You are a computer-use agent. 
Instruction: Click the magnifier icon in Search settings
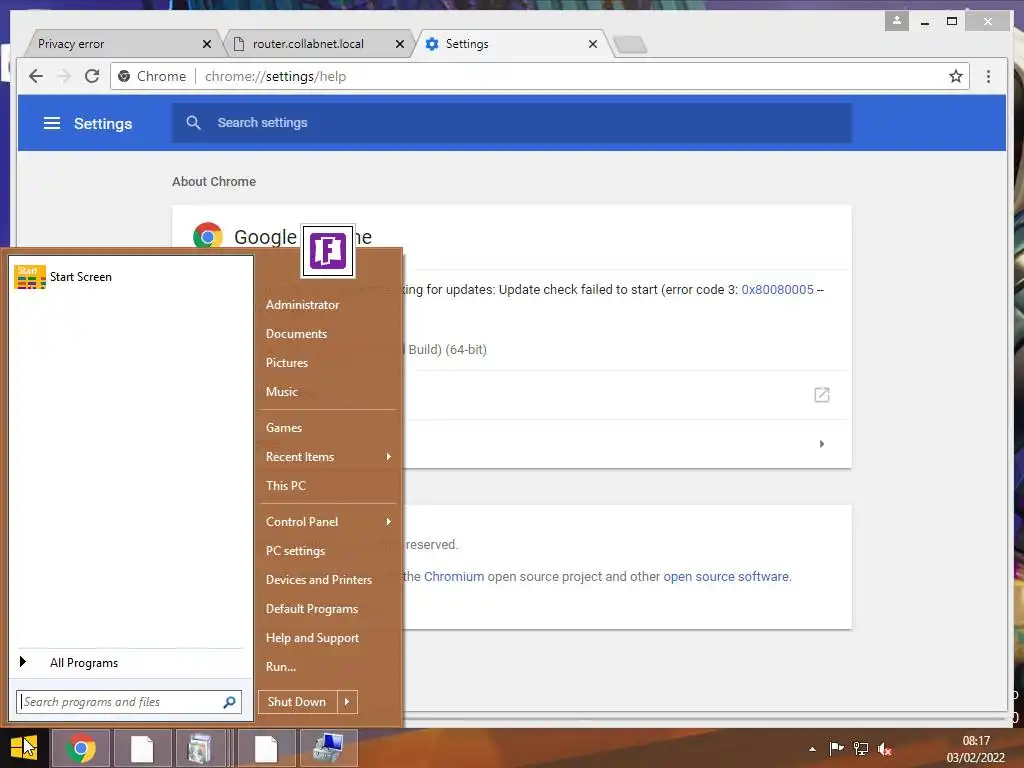point(193,123)
